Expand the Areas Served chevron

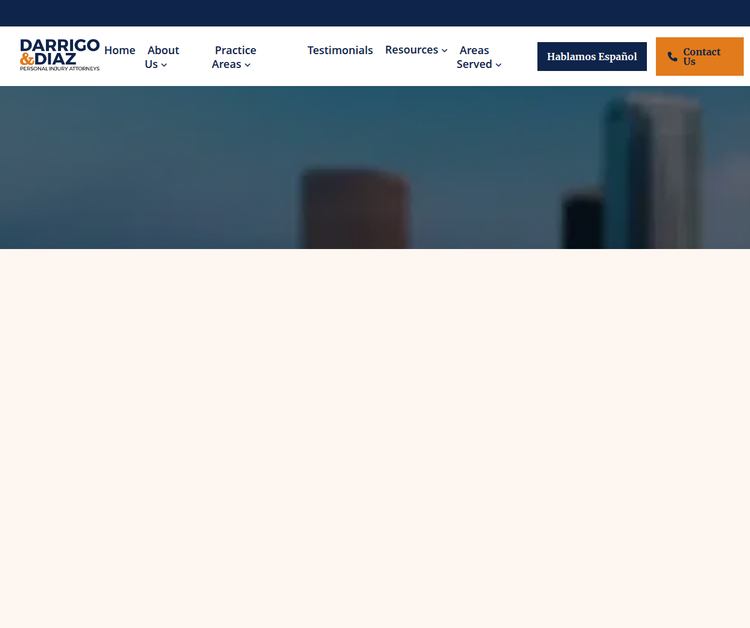click(x=498, y=65)
